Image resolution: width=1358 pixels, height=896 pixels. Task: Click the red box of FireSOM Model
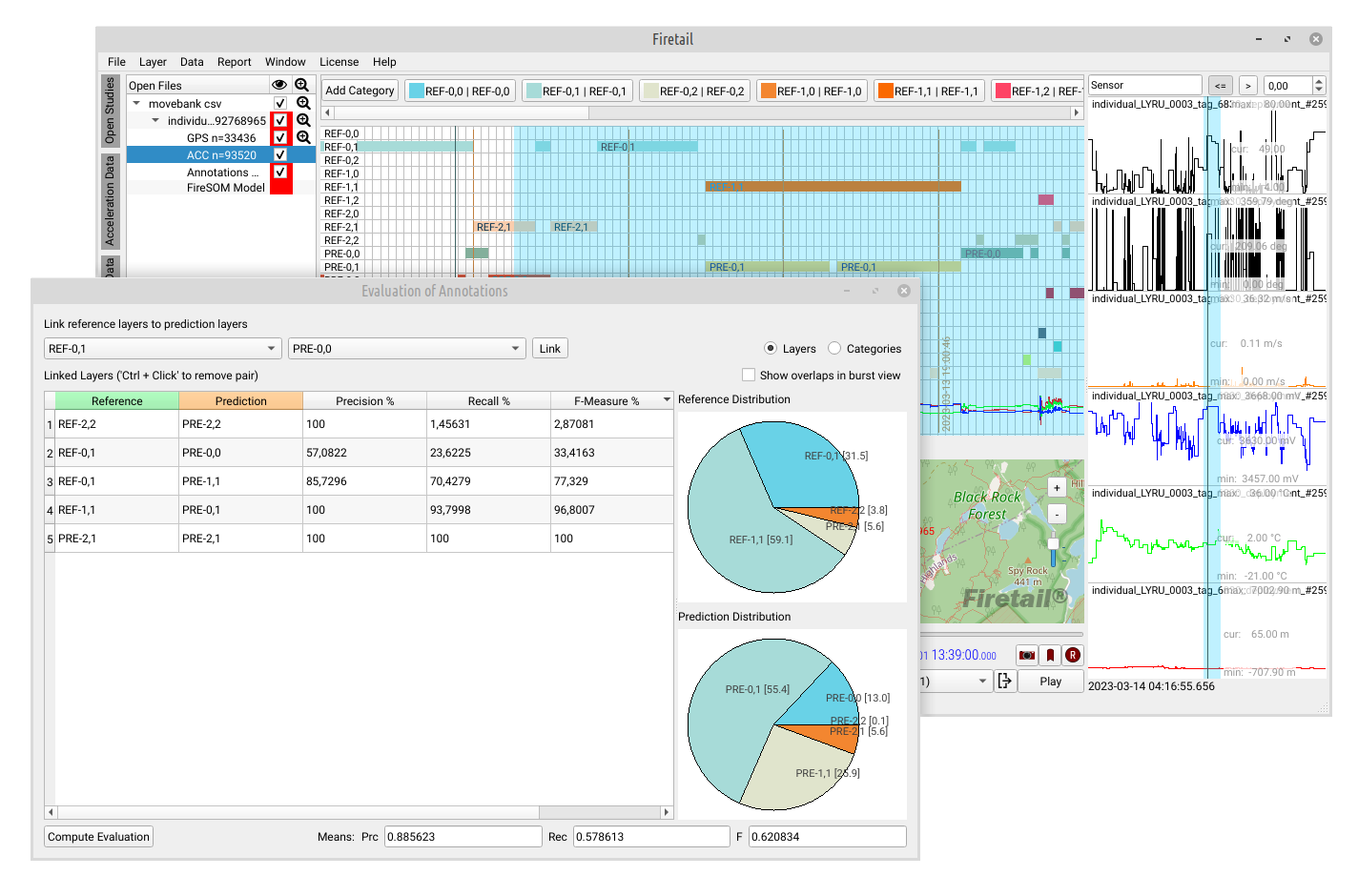281,187
